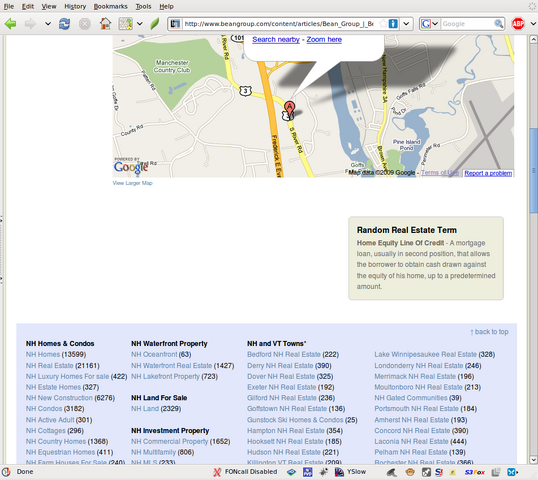
Task: Open the Tools menu
Action: (143, 6)
